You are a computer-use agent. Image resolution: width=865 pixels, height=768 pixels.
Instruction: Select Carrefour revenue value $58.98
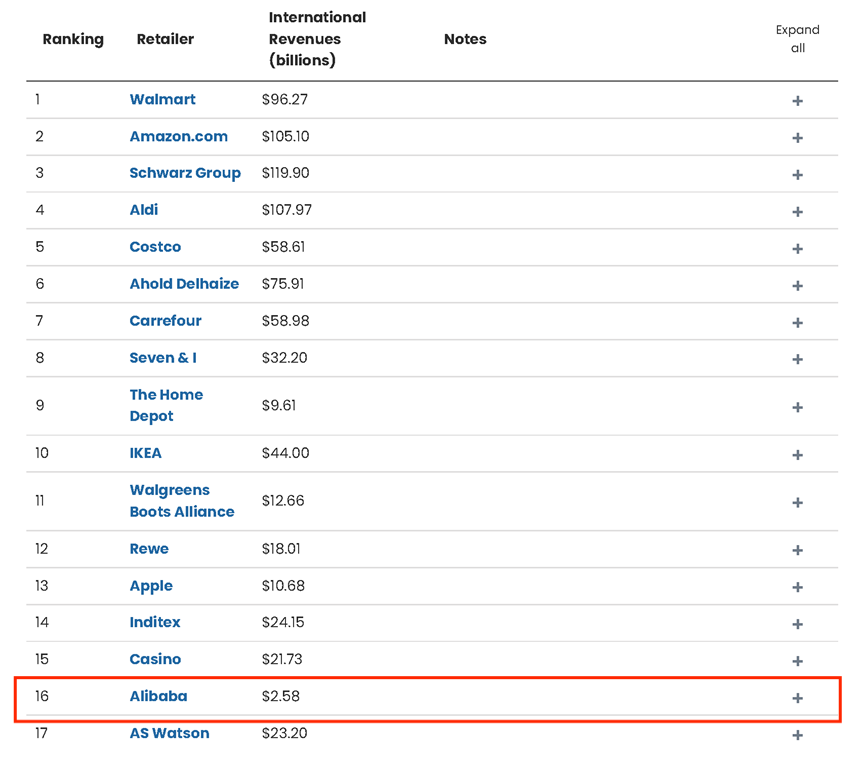285,321
